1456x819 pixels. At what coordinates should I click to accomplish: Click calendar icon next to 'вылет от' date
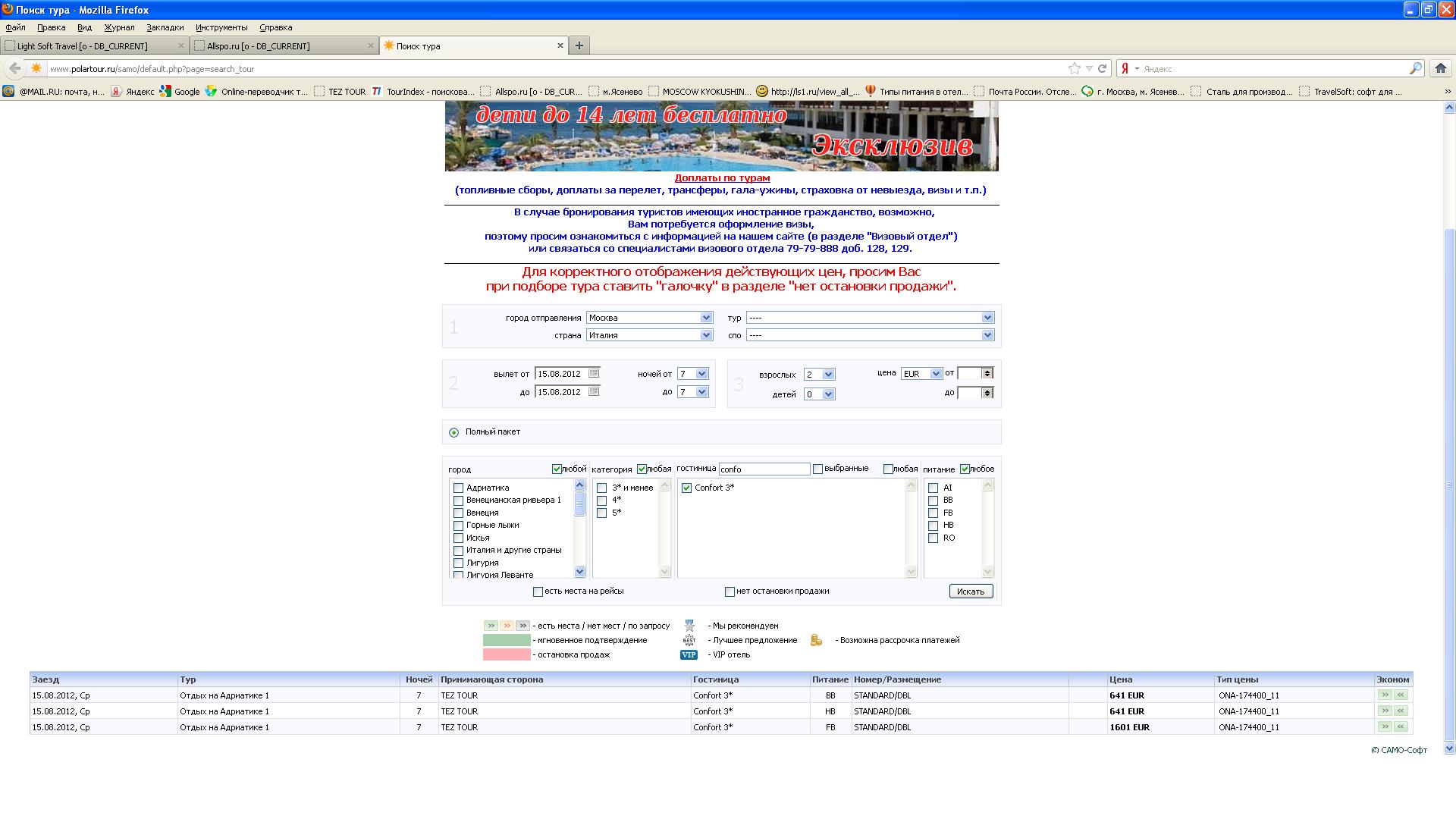pos(594,373)
